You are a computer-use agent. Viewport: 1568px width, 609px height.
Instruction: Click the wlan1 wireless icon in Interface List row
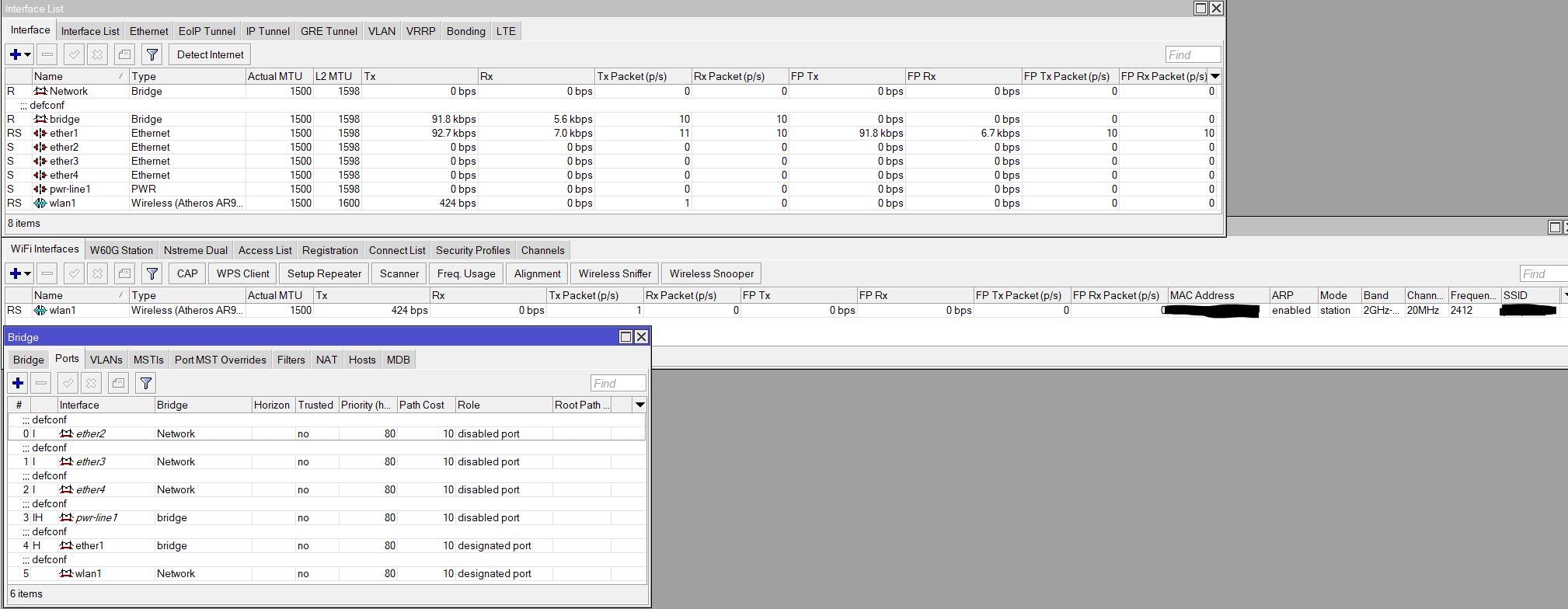point(40,203)
